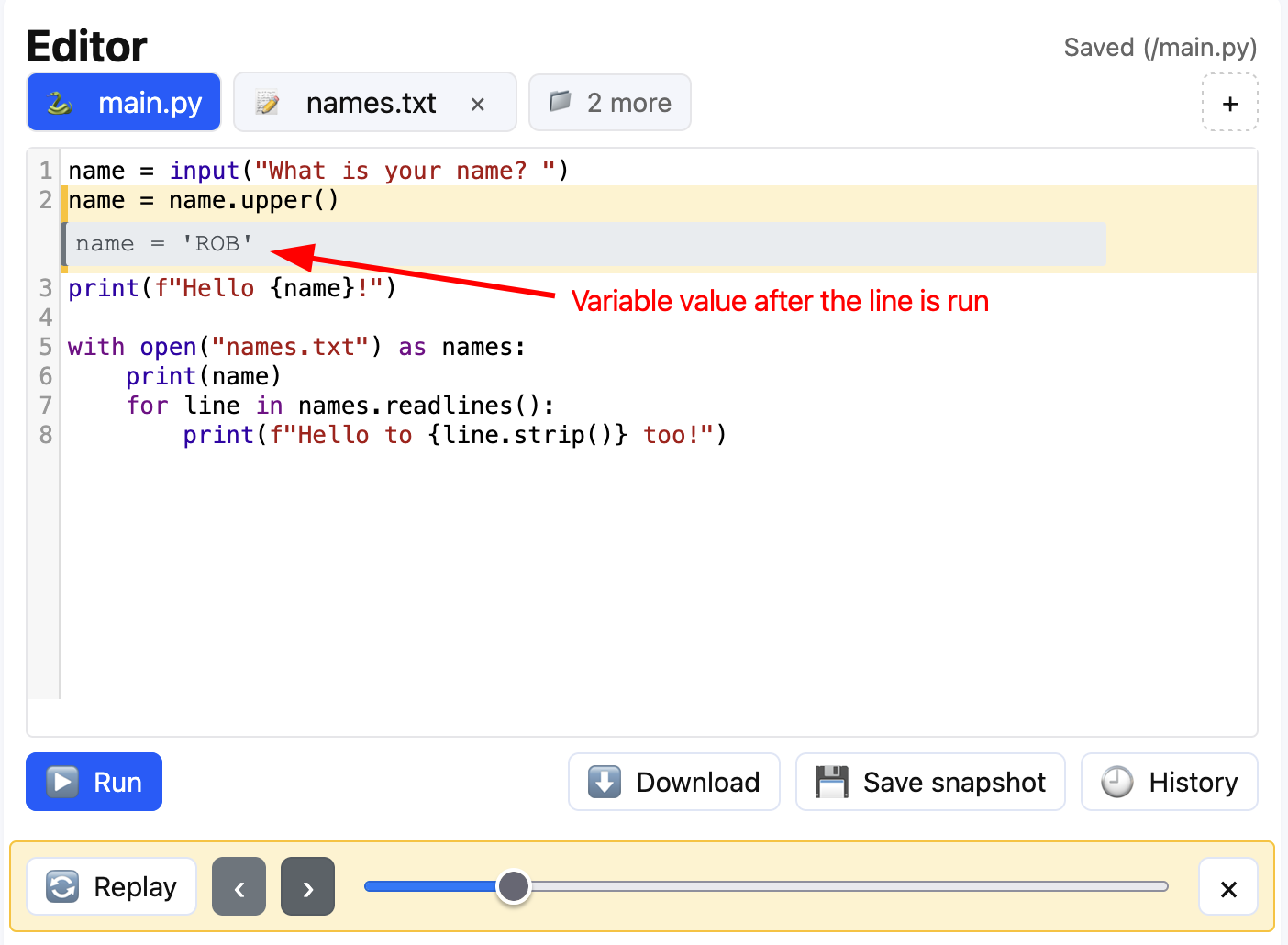1288x945 pixels.
Task: Run the program
Action: click(x=94, y=782)
